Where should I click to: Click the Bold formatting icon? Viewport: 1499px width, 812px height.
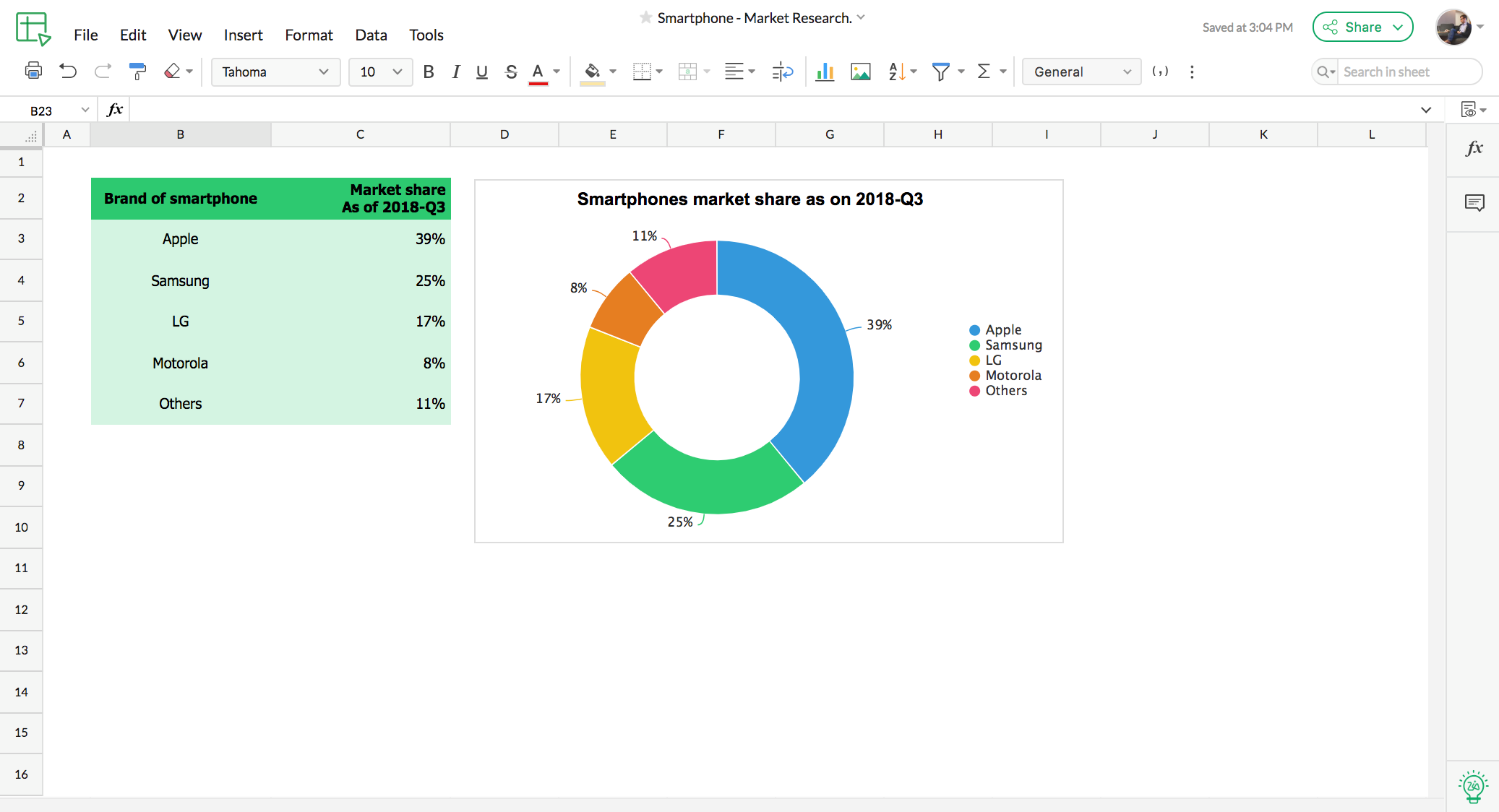pos(428,71)
